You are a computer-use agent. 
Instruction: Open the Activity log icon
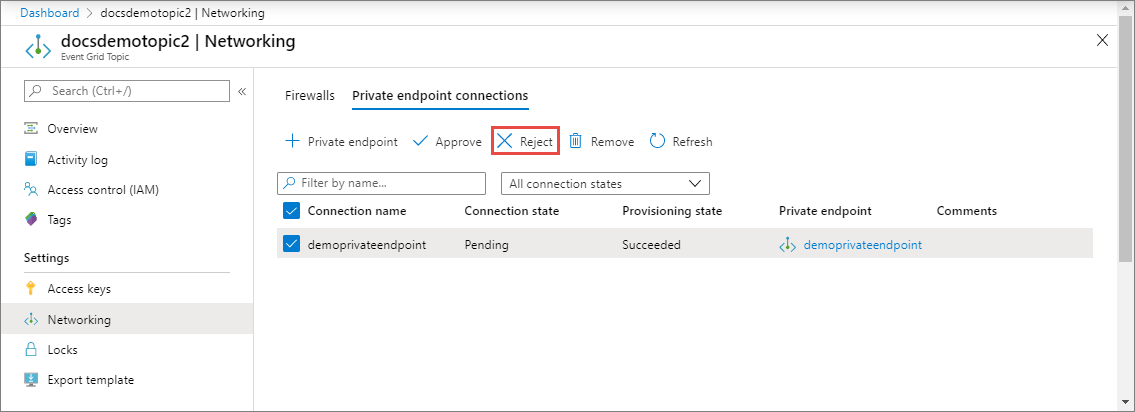pyautogui.click(x=31, y=159)
